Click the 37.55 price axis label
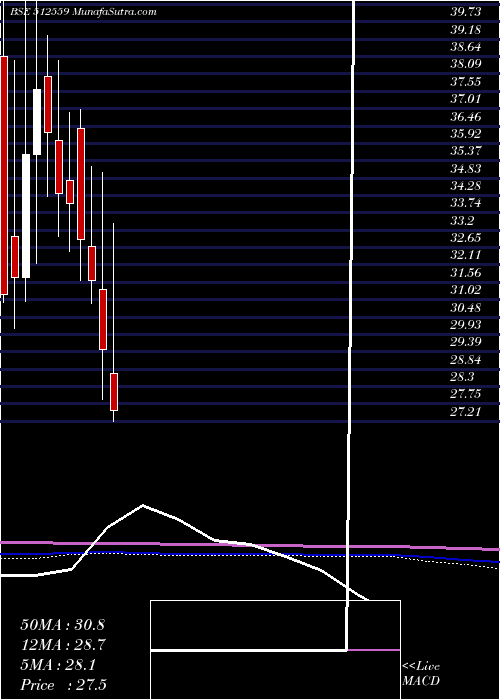Image resolution: width=500 pixels, height=700 pixels. pos(466,82)
